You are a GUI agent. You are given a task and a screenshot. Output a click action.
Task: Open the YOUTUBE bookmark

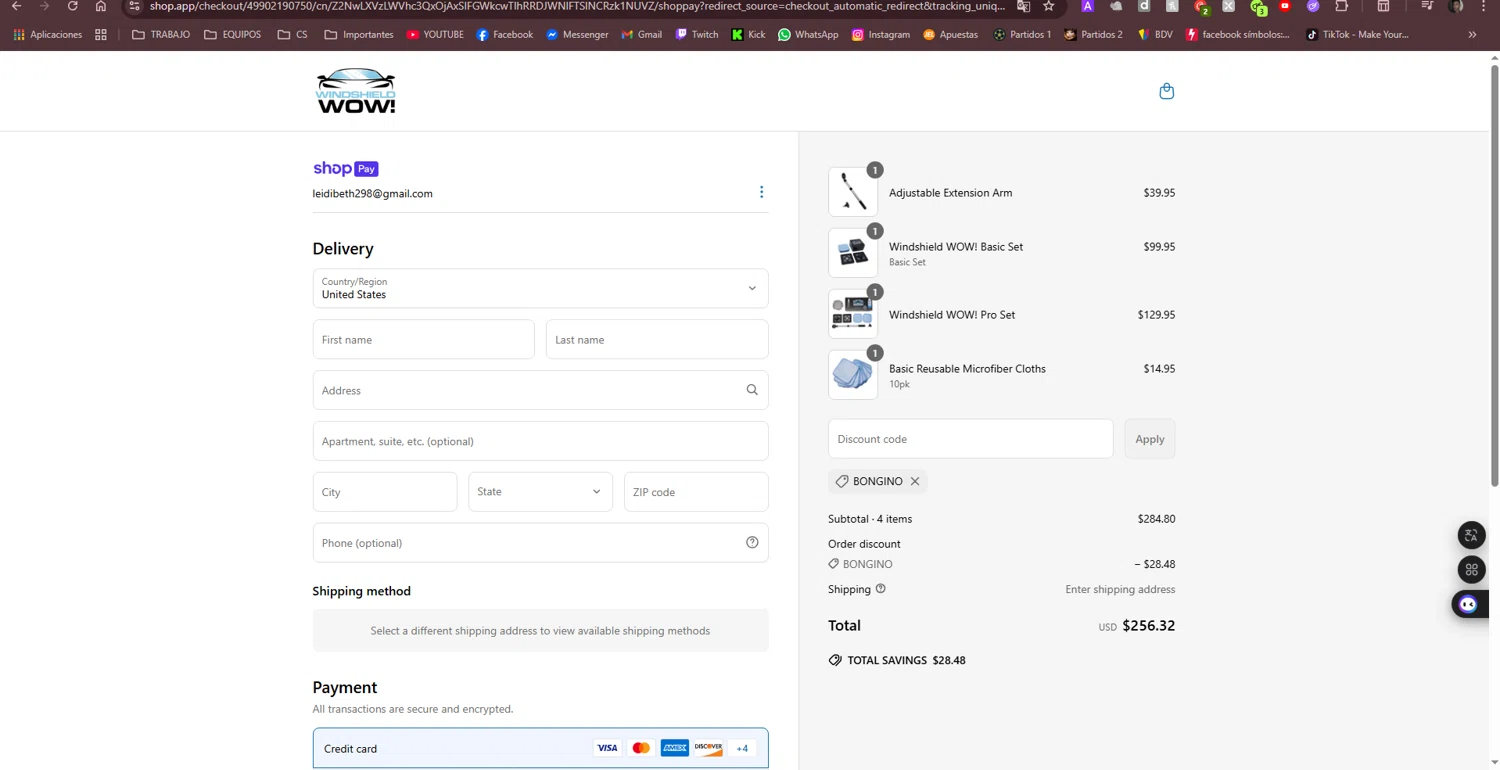point(435,34)
